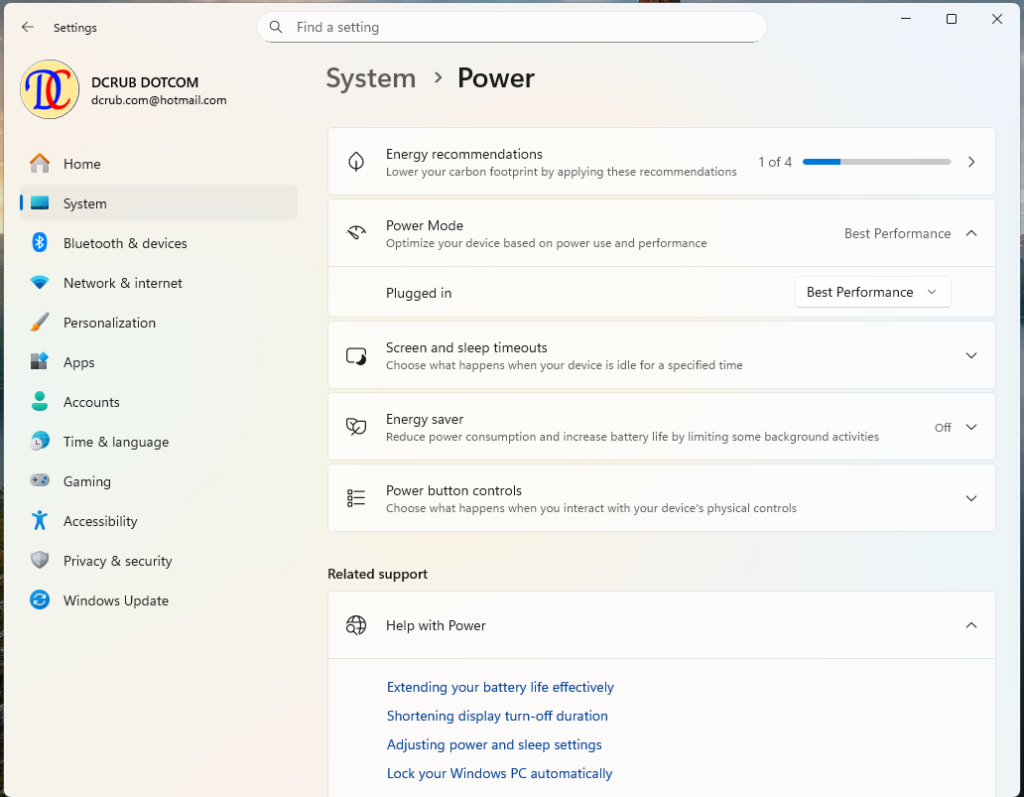
Task: Click the Gaming controller icon
Action: pyautogui.click(x=40, y=480)
